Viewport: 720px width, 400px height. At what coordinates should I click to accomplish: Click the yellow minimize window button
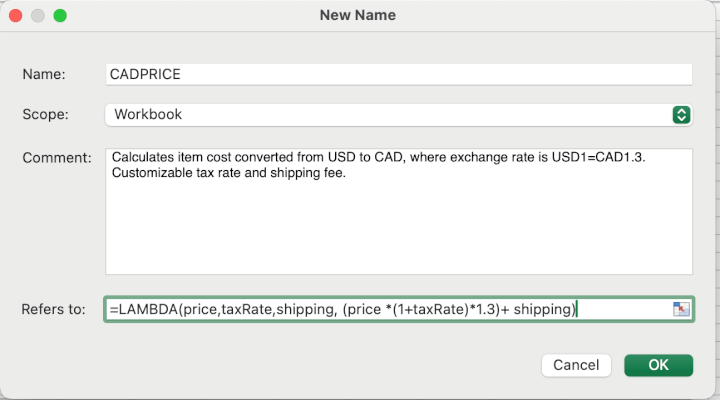pyautogui.click(x=38, y=16)
